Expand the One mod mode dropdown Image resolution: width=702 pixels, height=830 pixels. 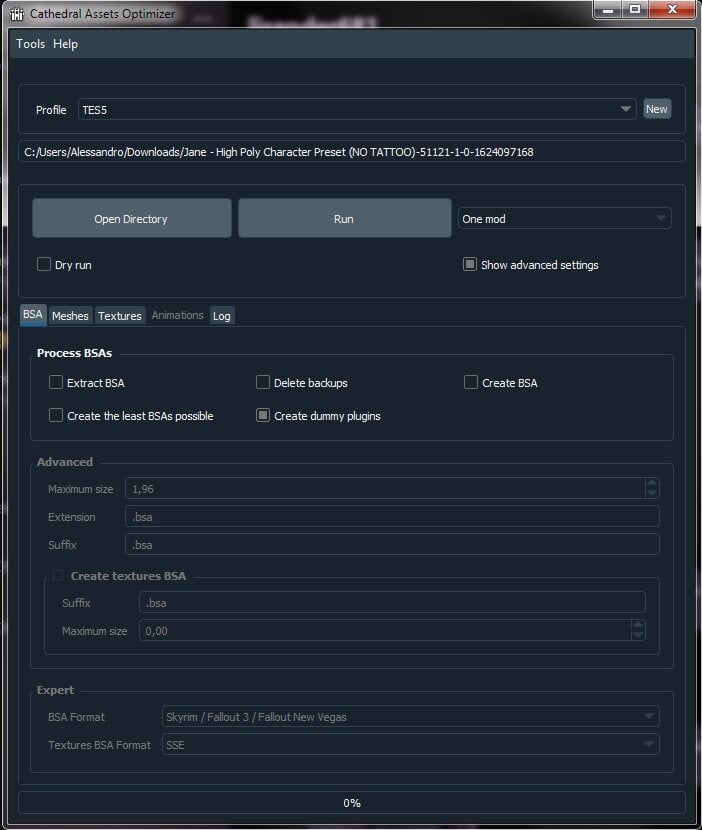coord(564,219)
